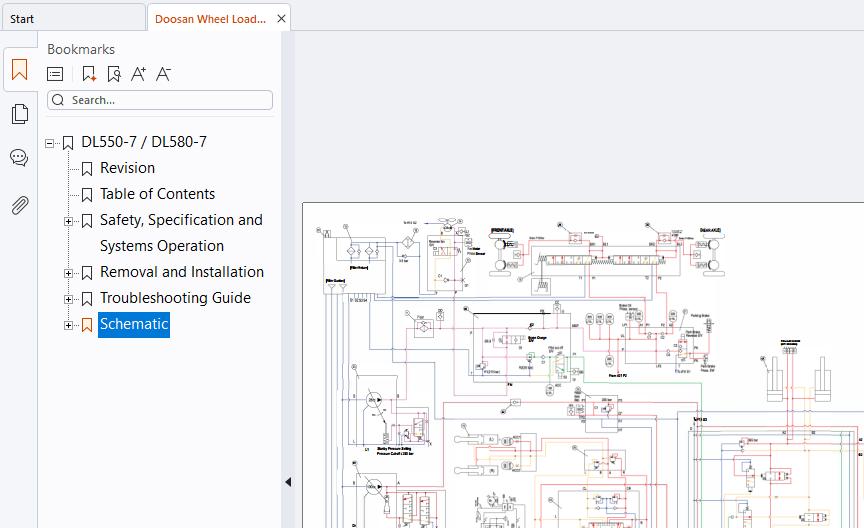
Task: Select the Doosan Wheel Loader document tab
Action: (x=210, y=19)
